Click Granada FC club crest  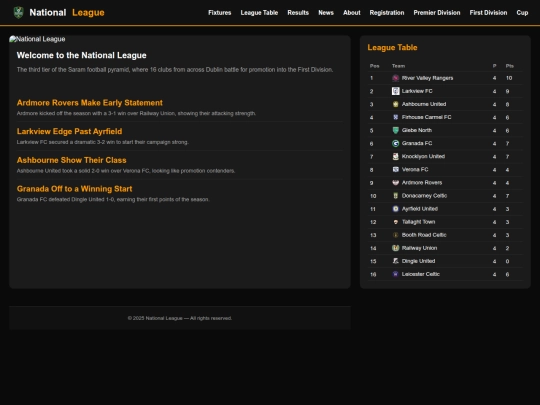[395, 144]
